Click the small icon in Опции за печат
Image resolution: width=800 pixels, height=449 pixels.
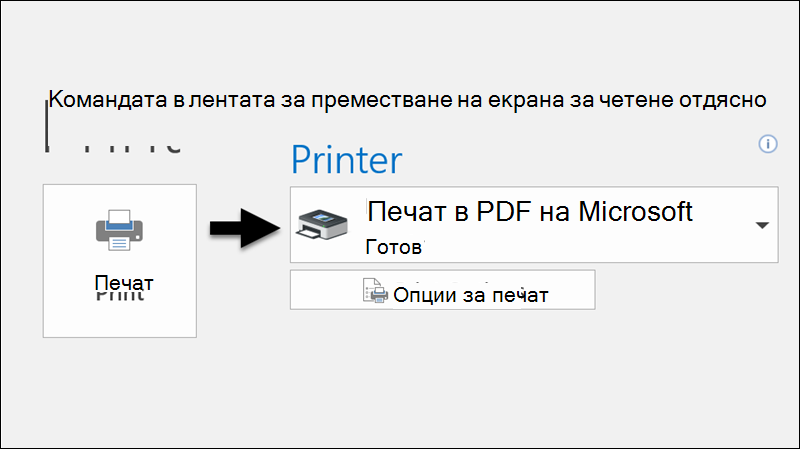click(375, 290)
